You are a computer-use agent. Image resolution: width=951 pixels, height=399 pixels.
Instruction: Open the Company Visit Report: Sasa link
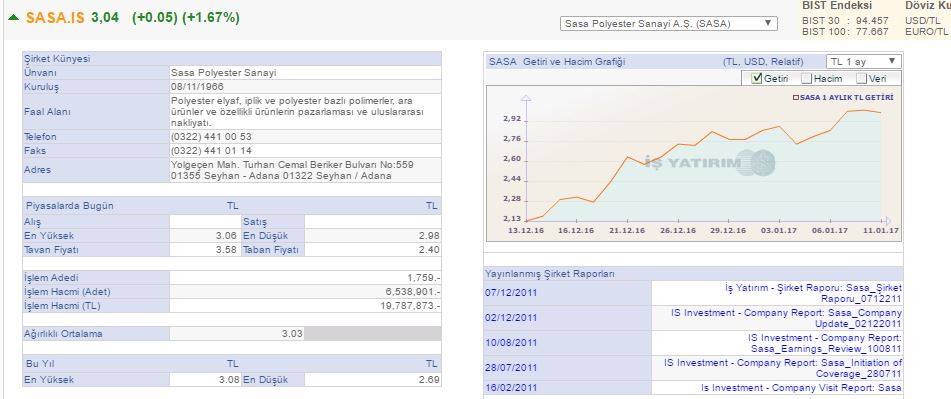pos(802,387)
